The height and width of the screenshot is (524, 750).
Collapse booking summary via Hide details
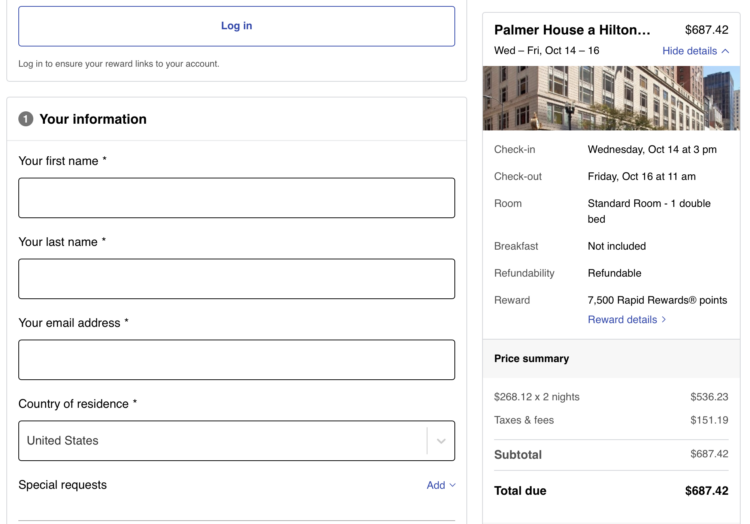click(695, 51)
